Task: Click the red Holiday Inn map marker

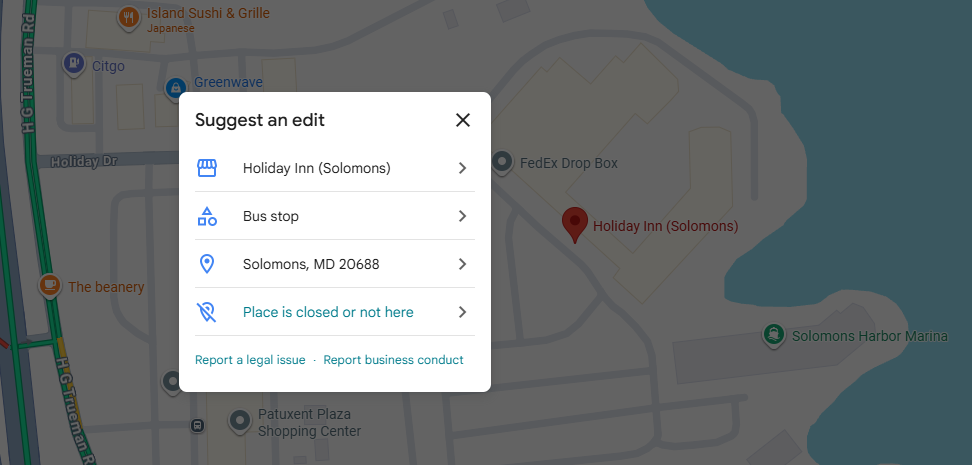Action: click(575, 223)
